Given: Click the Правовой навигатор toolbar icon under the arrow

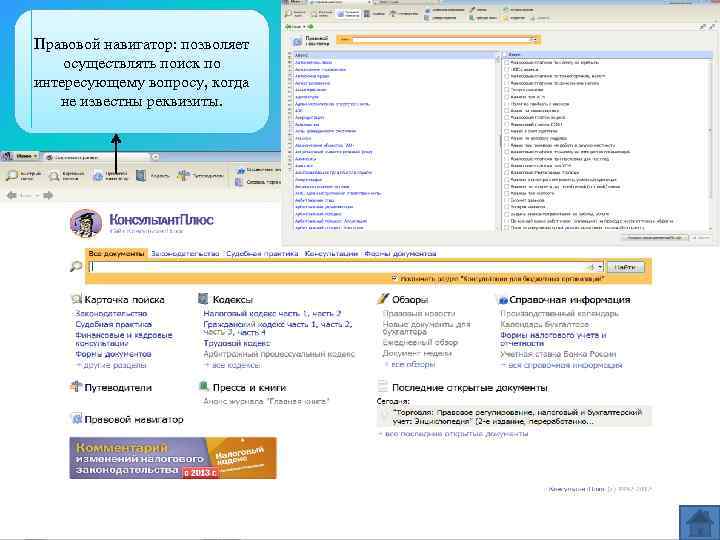Looking at the screenshot, I should 98,176.
